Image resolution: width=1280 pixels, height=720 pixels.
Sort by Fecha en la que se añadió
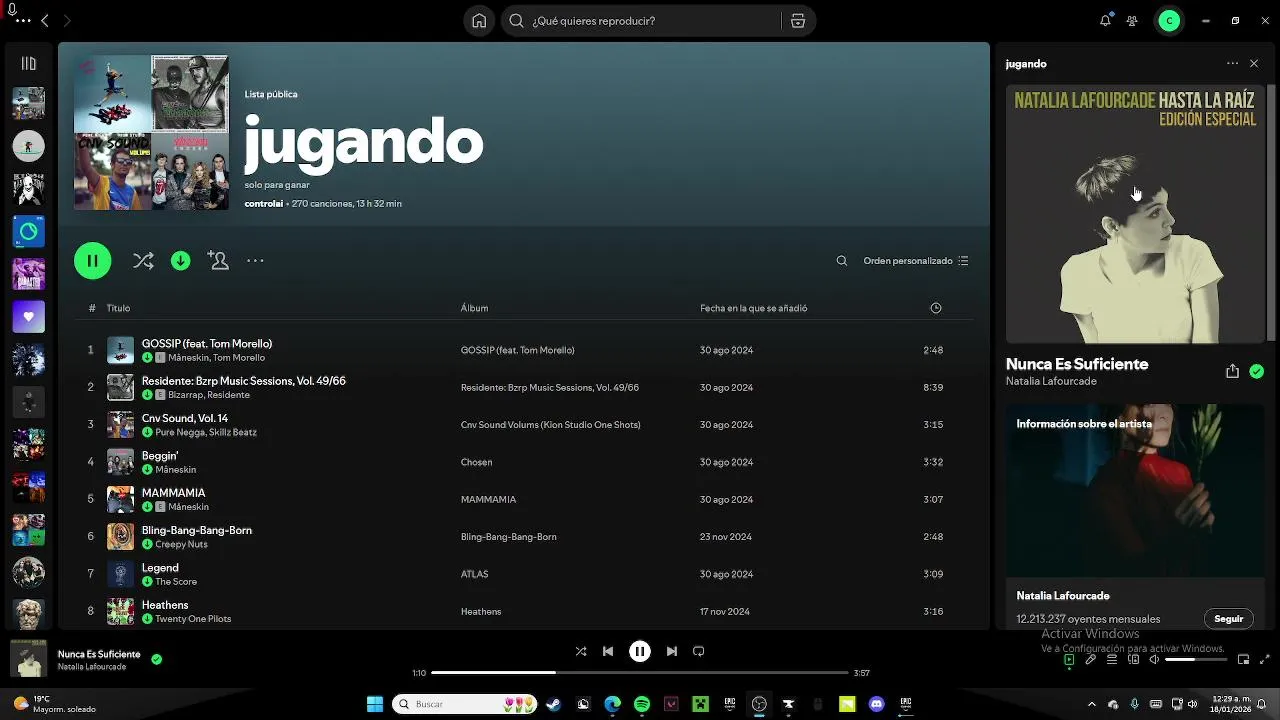(x=754, y=308)
